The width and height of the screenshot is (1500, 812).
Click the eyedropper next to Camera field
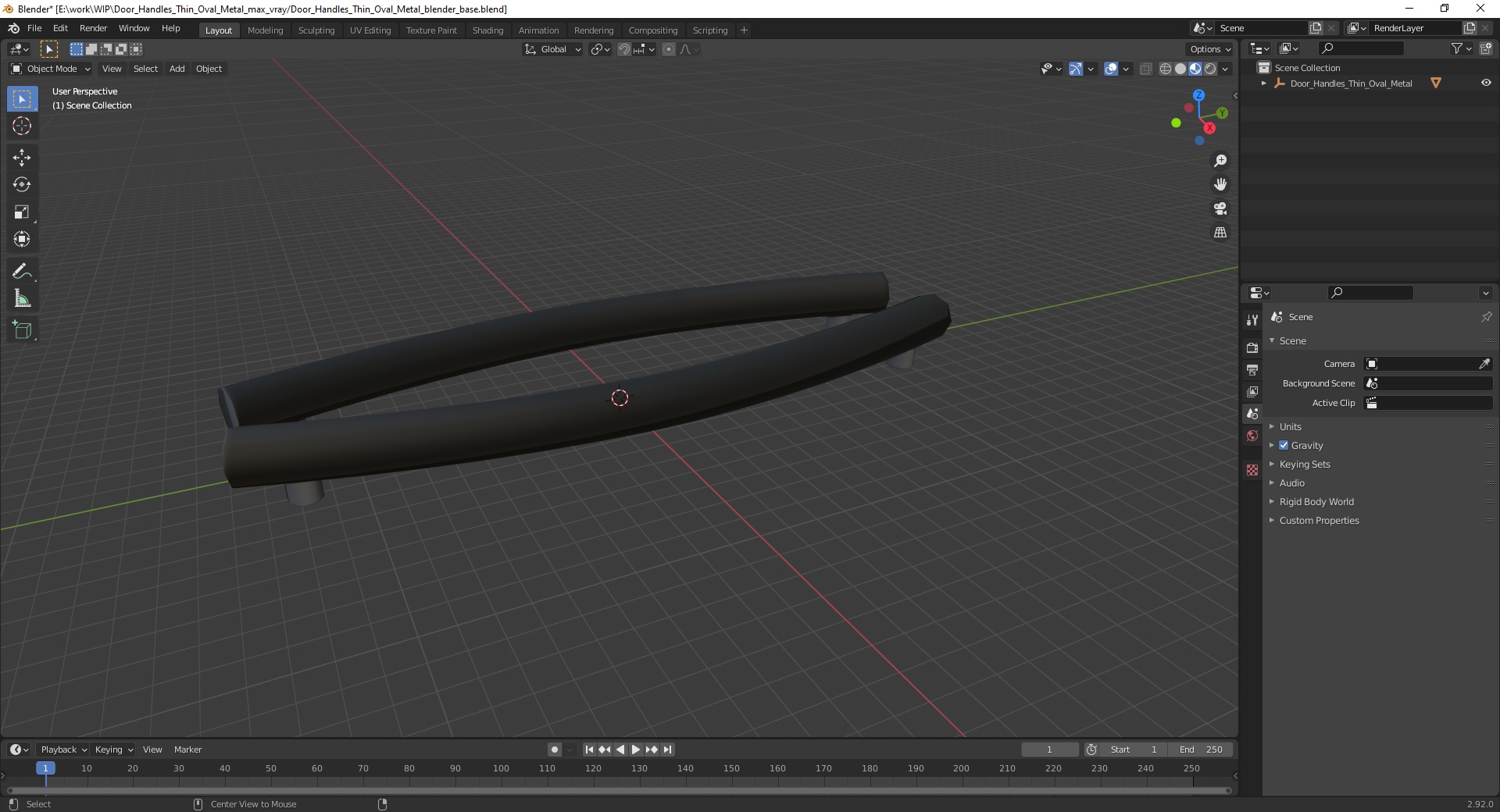[1484, 364]
